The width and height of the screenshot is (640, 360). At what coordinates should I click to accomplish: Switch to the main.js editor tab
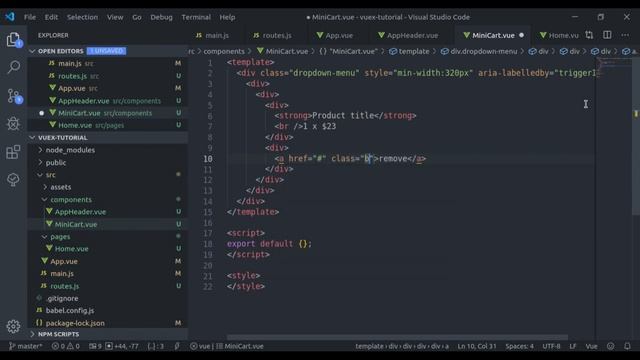click(216, 36)
